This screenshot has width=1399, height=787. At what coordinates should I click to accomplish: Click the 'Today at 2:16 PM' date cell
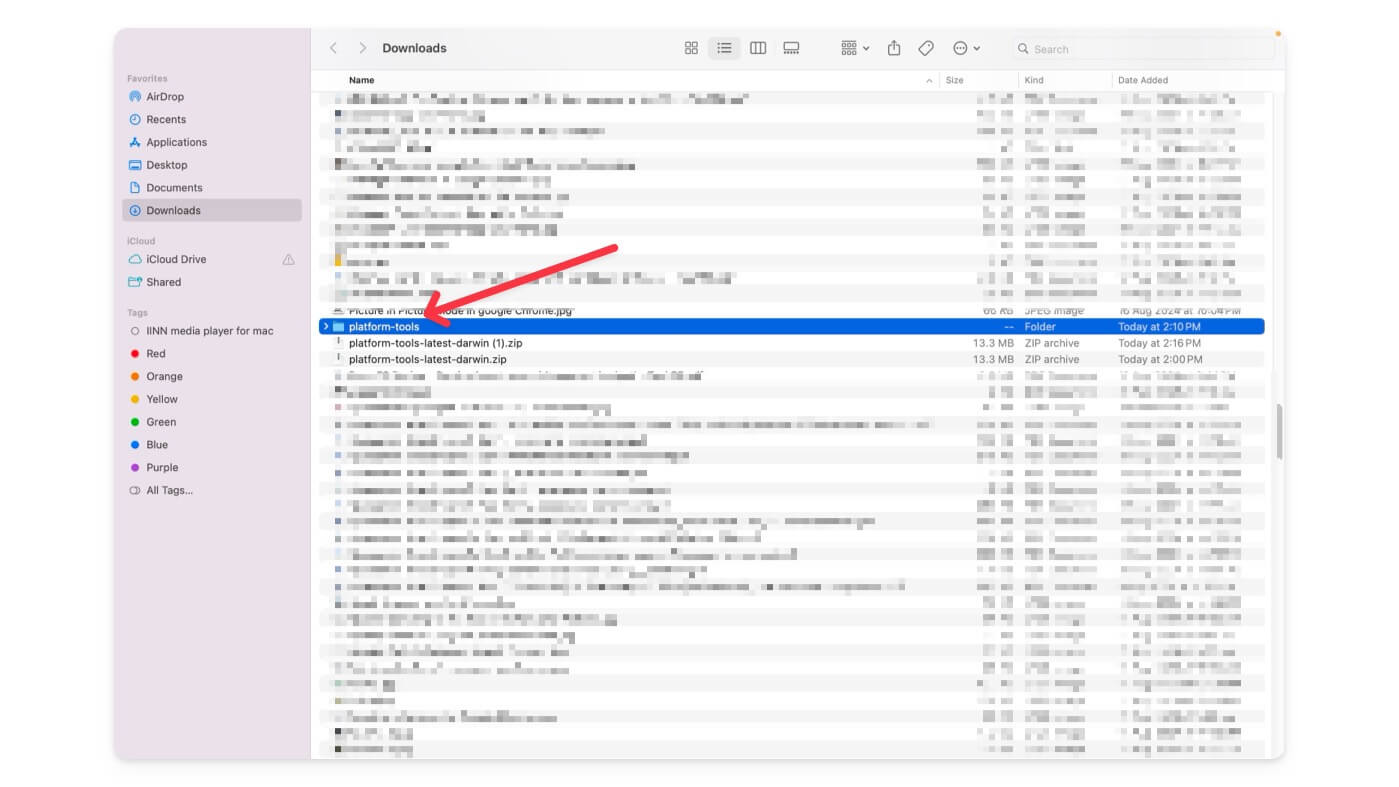click(1159, 343)
